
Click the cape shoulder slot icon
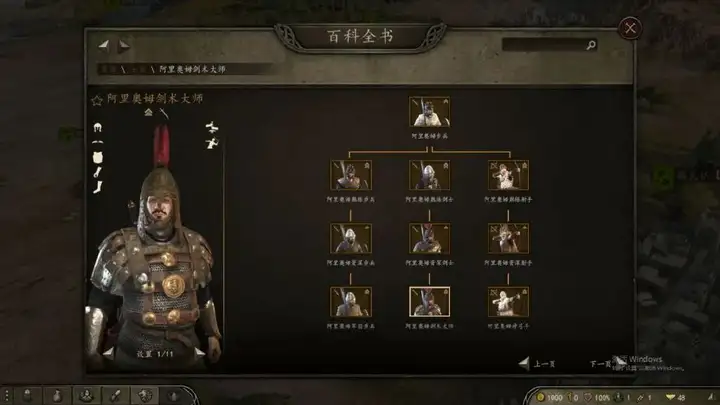(97, 142)
